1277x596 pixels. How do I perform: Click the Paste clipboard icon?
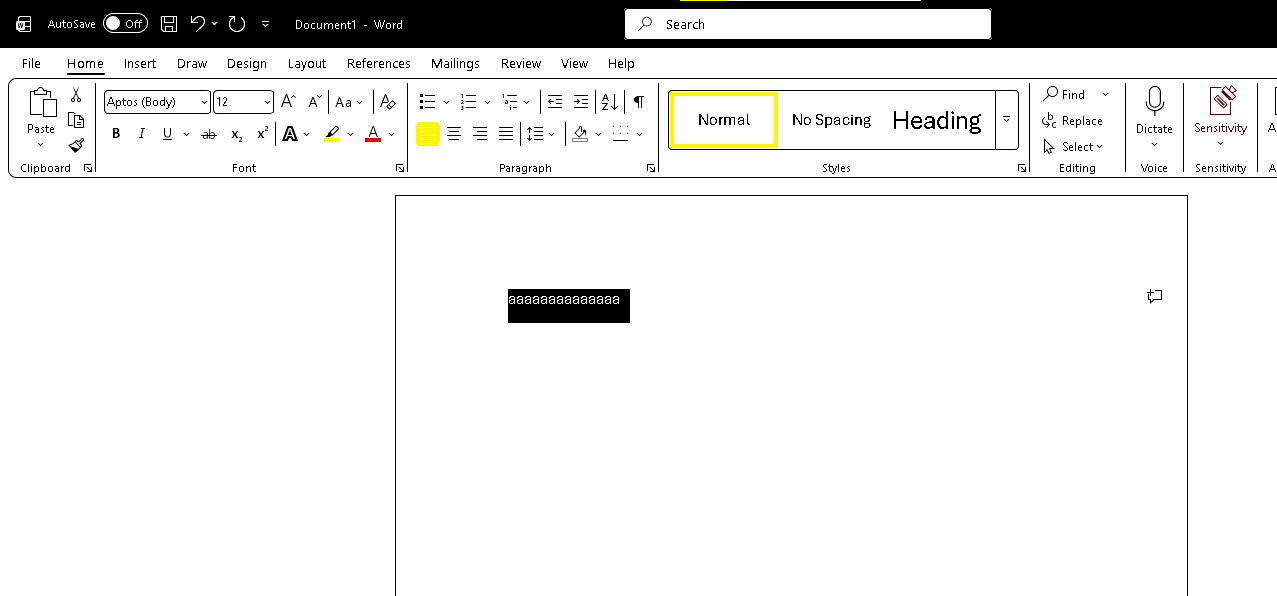click(41, 103)
